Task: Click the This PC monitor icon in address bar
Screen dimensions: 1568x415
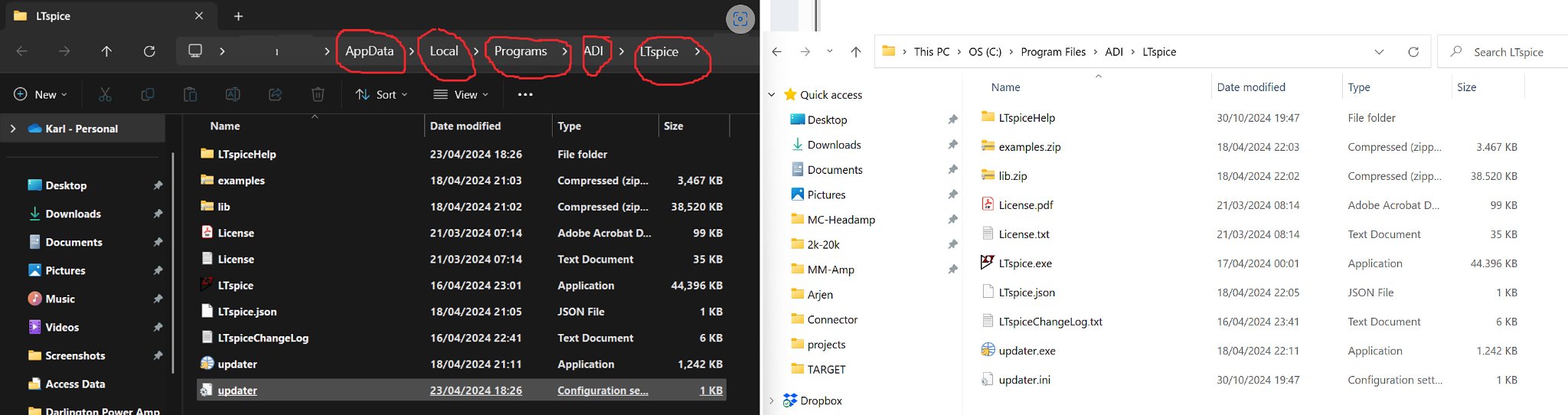Action: tap(195, 51)
